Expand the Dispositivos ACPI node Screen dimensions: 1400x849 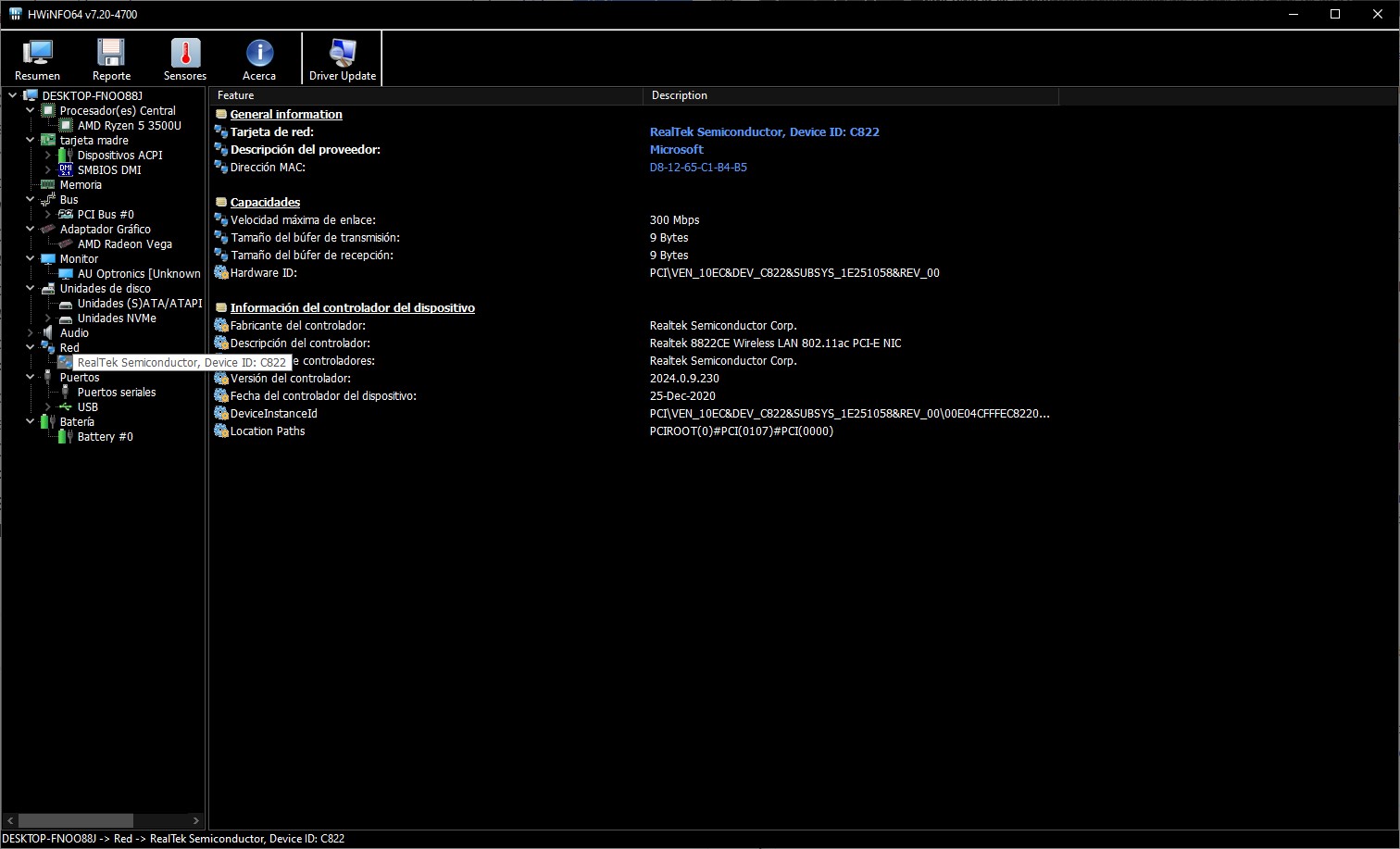[x=48, y=156]
